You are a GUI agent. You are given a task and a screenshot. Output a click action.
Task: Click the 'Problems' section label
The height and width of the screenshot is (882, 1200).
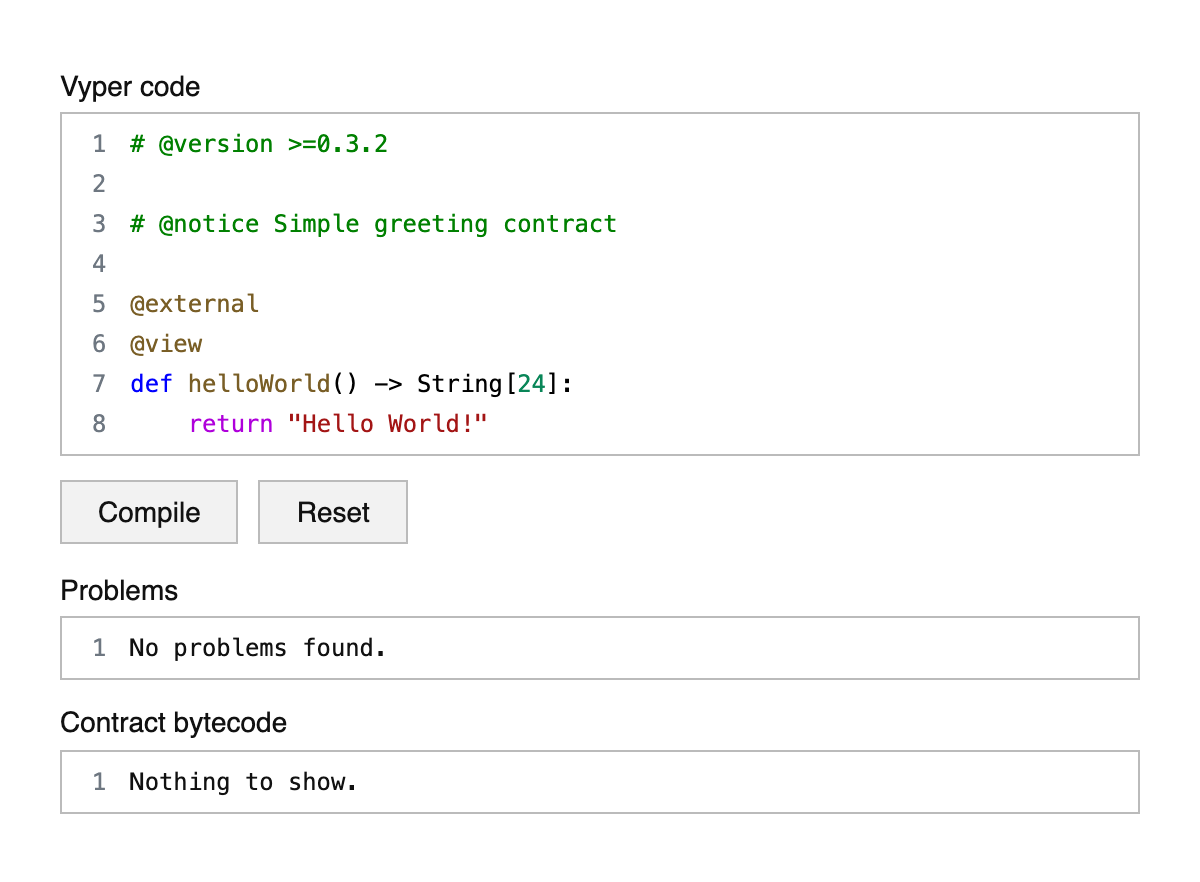[x=119, y=591]
